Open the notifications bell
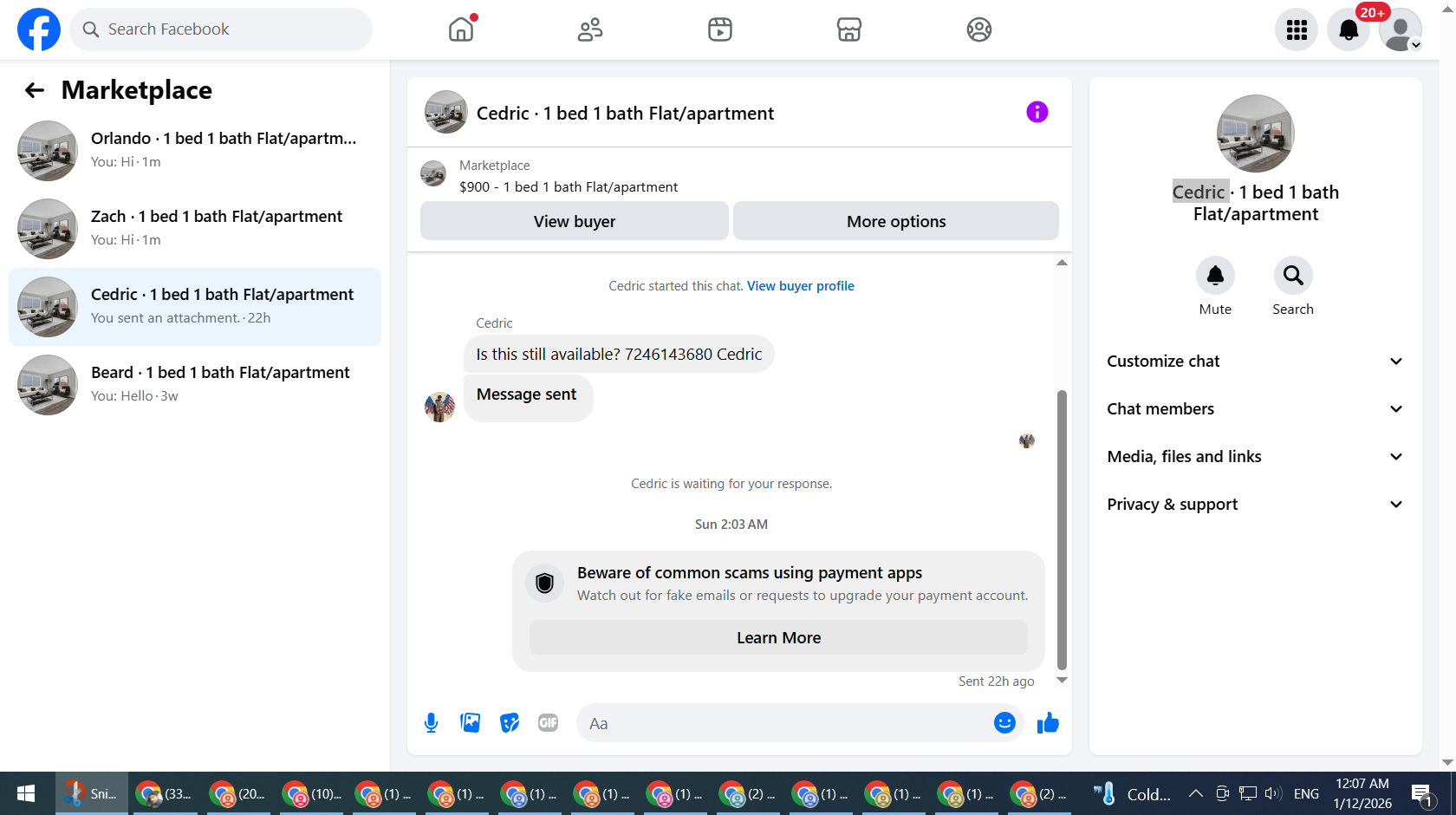1456x815 pixels. (x=1349, y=29)
